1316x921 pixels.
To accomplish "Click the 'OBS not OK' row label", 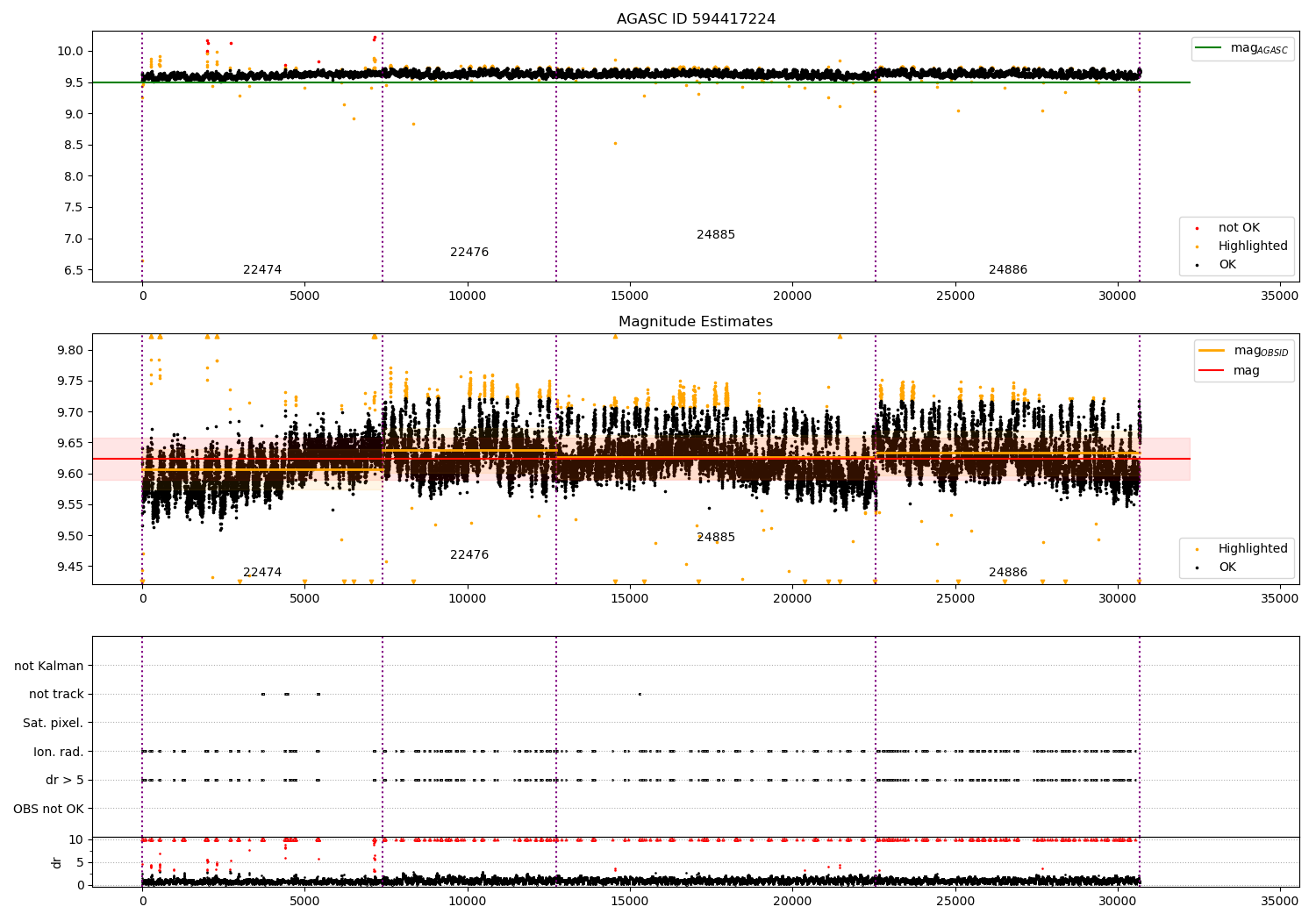I will coord(49,809).
